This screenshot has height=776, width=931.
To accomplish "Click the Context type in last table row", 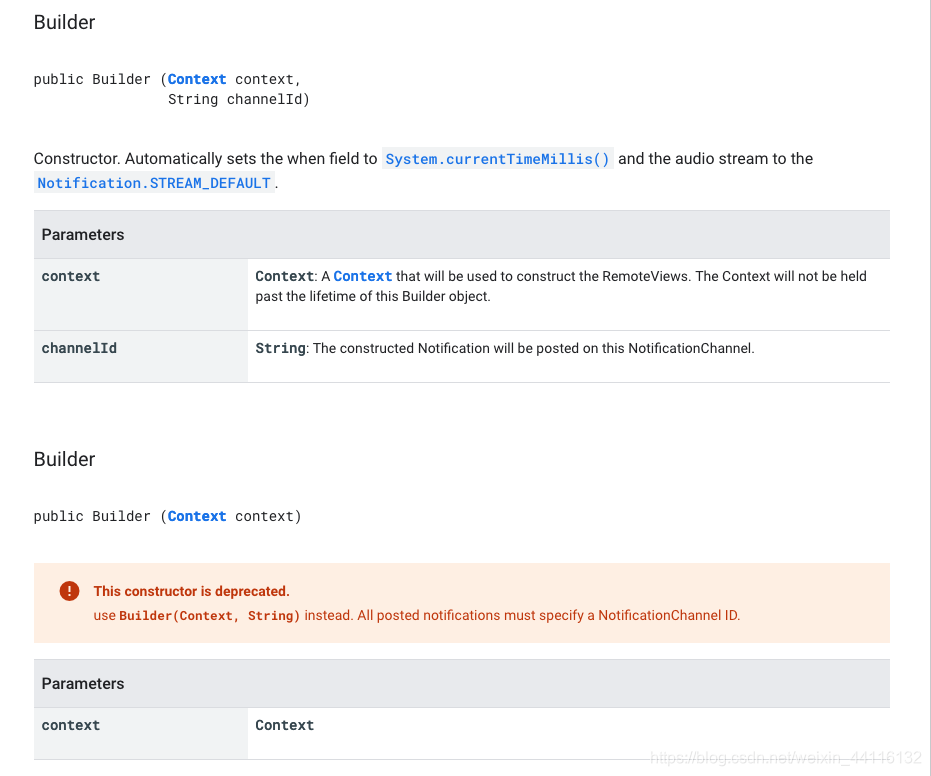I will (284, 725).
